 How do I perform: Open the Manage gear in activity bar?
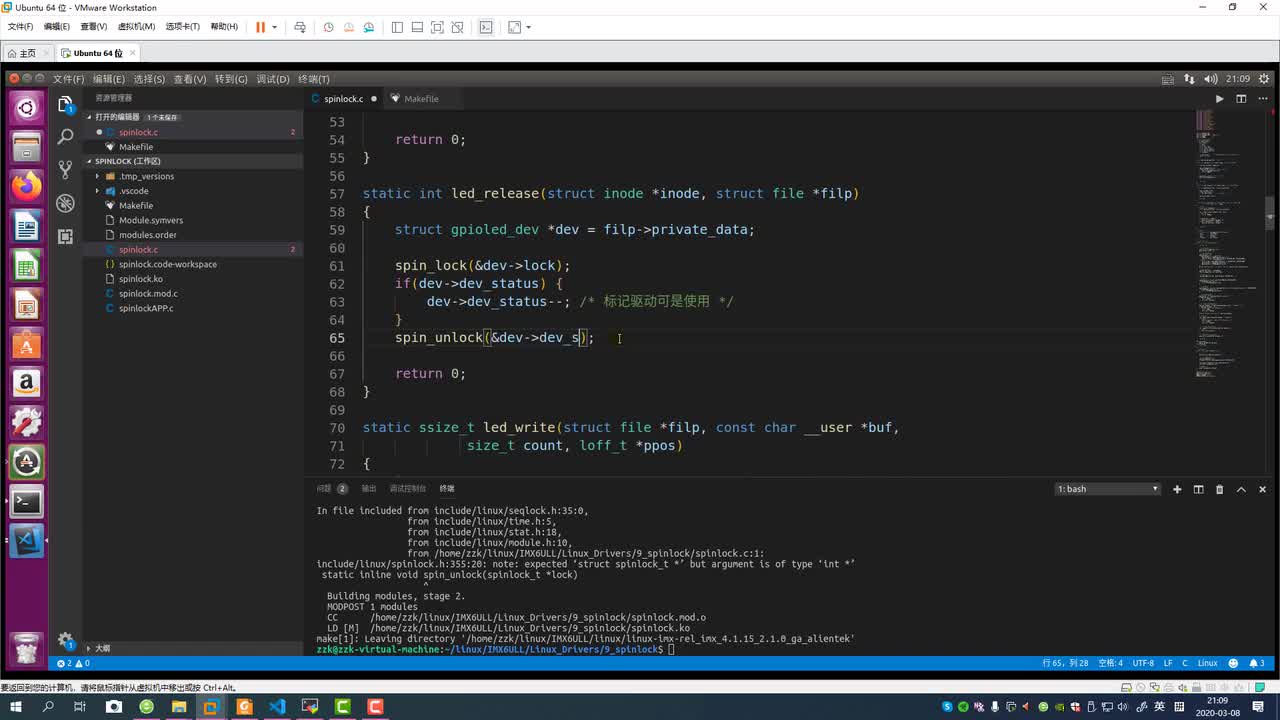pyautogui.click(x=66, y=640)
